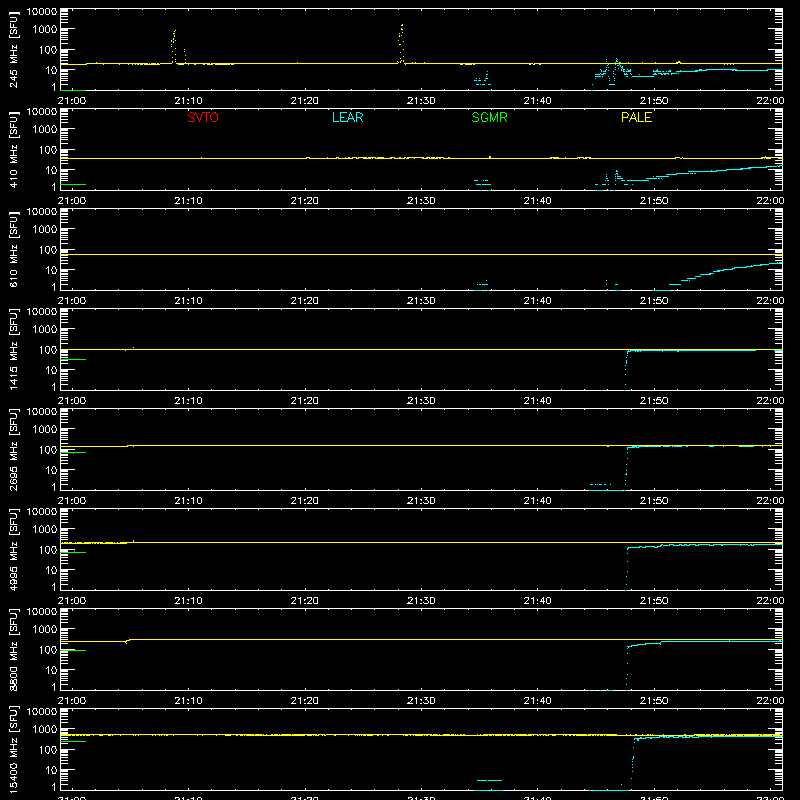This screenshot has width=800, height=800.
Task: Click the 10 tick label on the 1415 MHz axis
Action: coord(51,370)
